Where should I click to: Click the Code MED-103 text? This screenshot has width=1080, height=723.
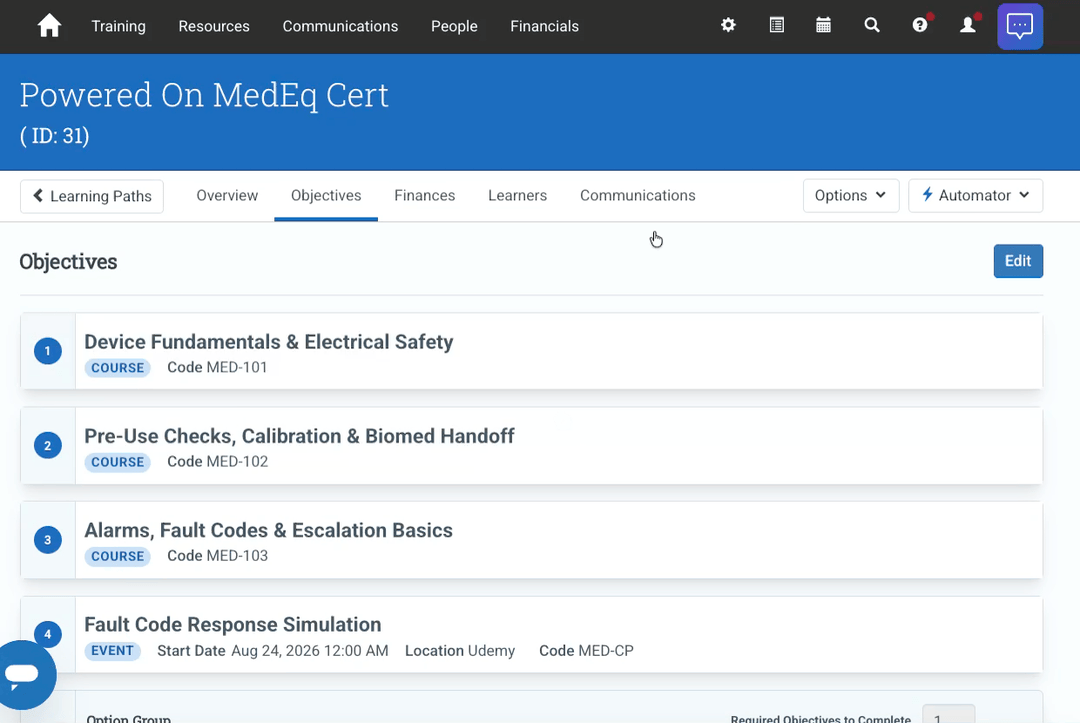(x=218, y=556)
